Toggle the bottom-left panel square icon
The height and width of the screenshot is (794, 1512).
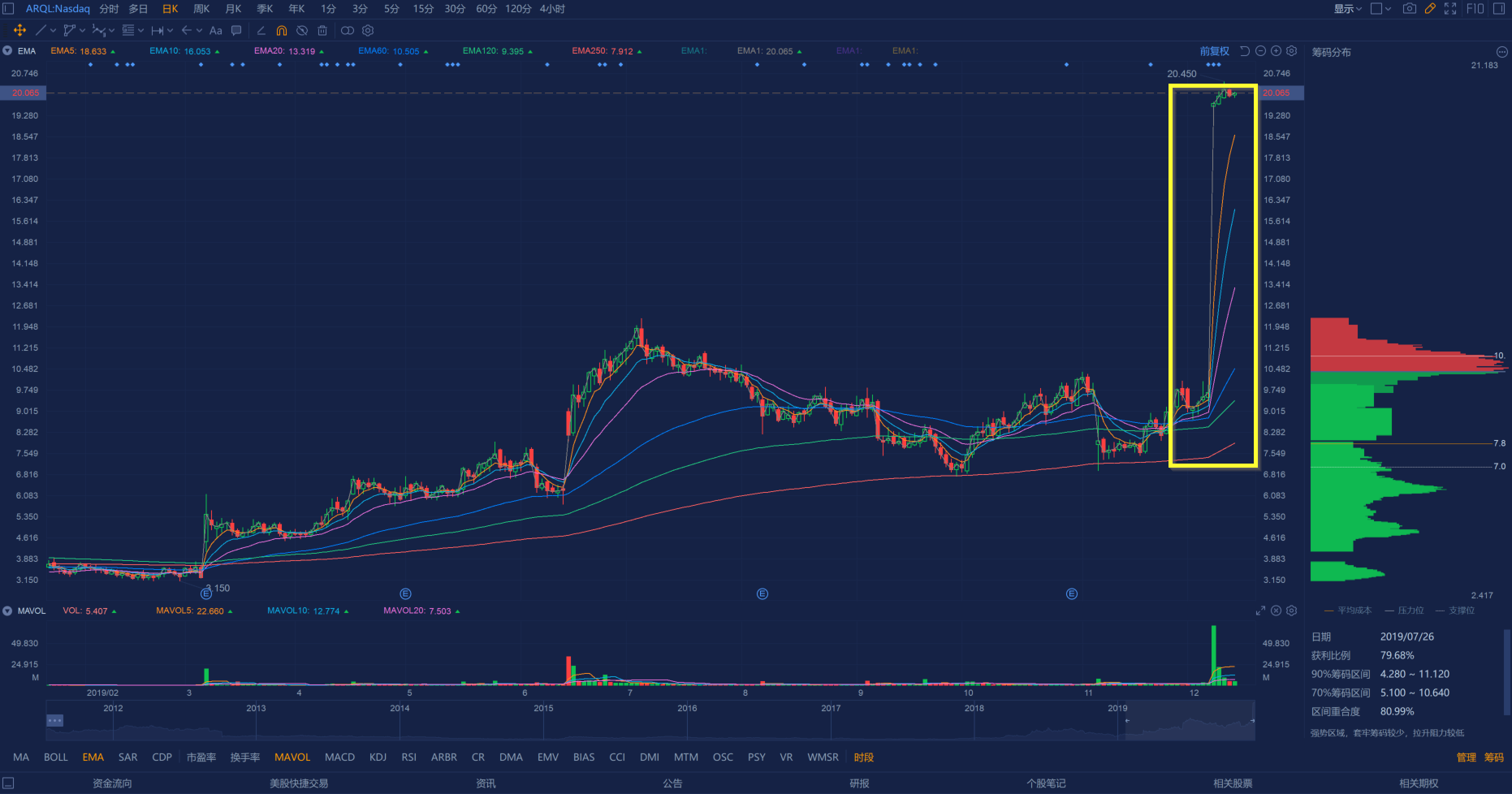pyautogui.click(x=8, y=783)
